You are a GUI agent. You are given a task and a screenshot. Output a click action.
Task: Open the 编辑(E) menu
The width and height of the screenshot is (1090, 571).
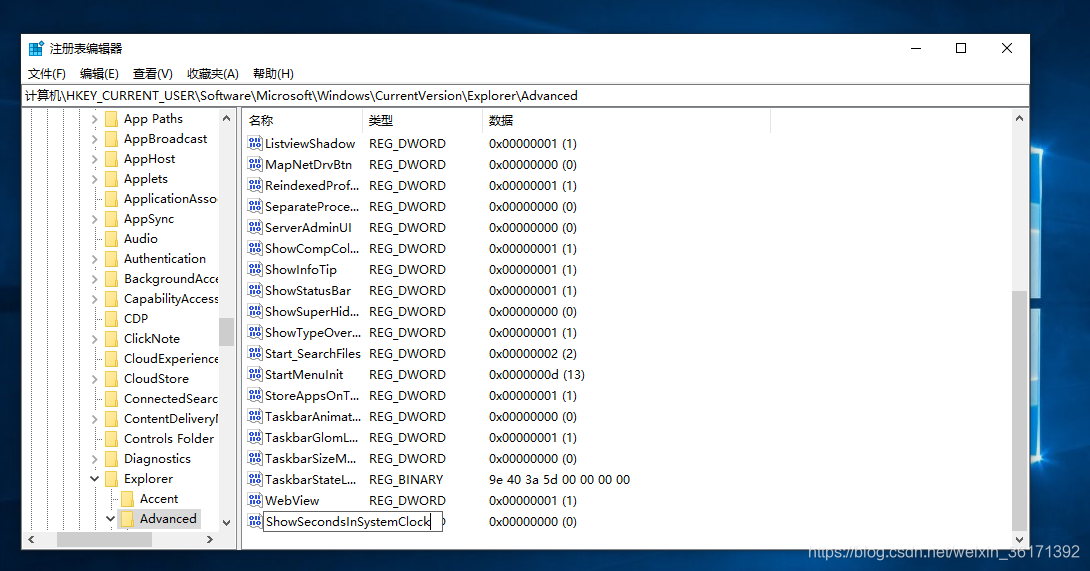coord(99,74)
